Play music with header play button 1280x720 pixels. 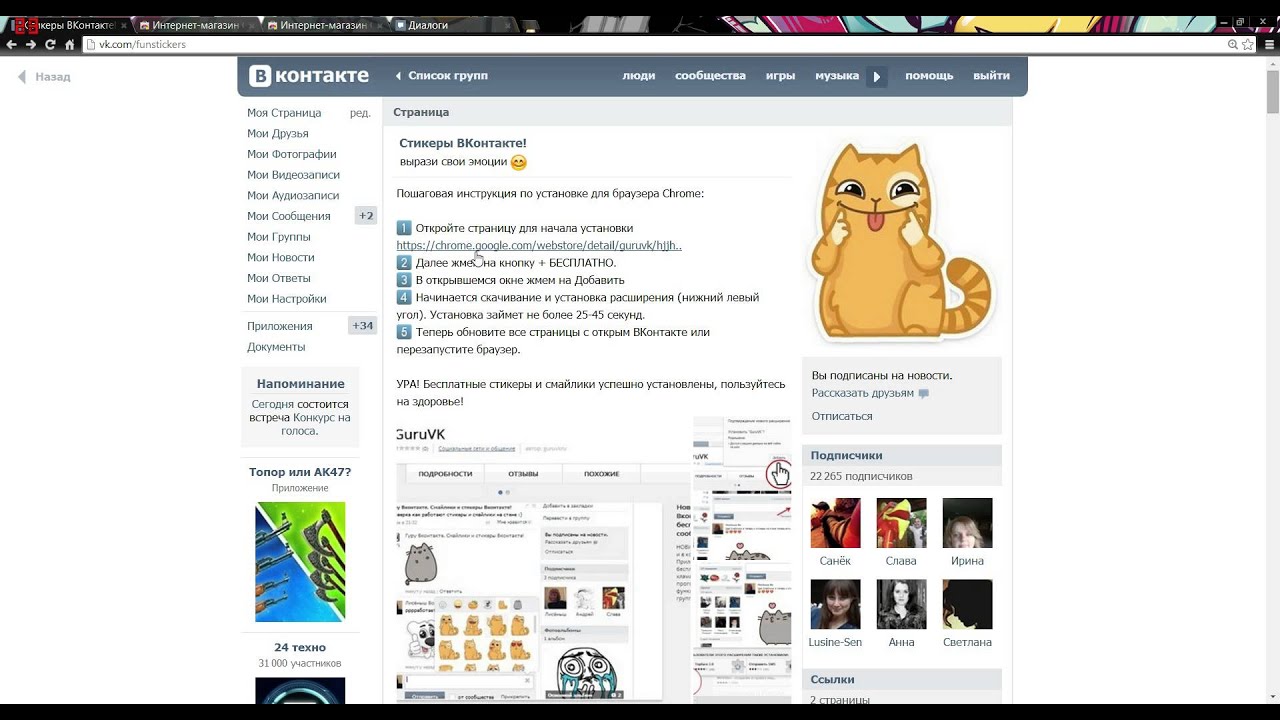point(877,76)
